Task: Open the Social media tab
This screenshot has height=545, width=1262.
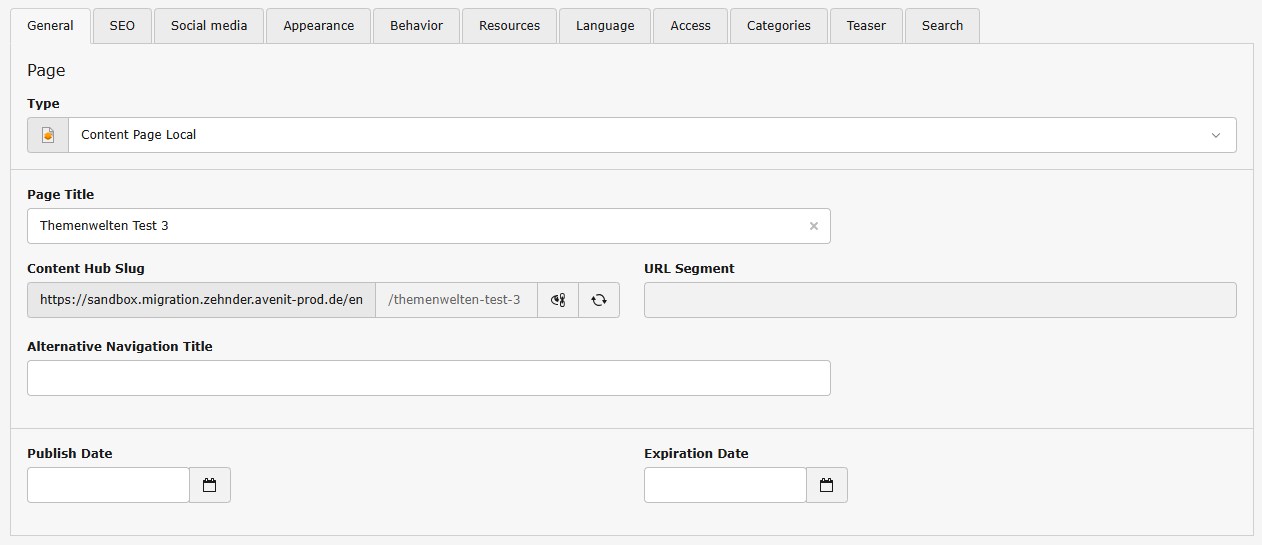Action: tap(209, 26)
